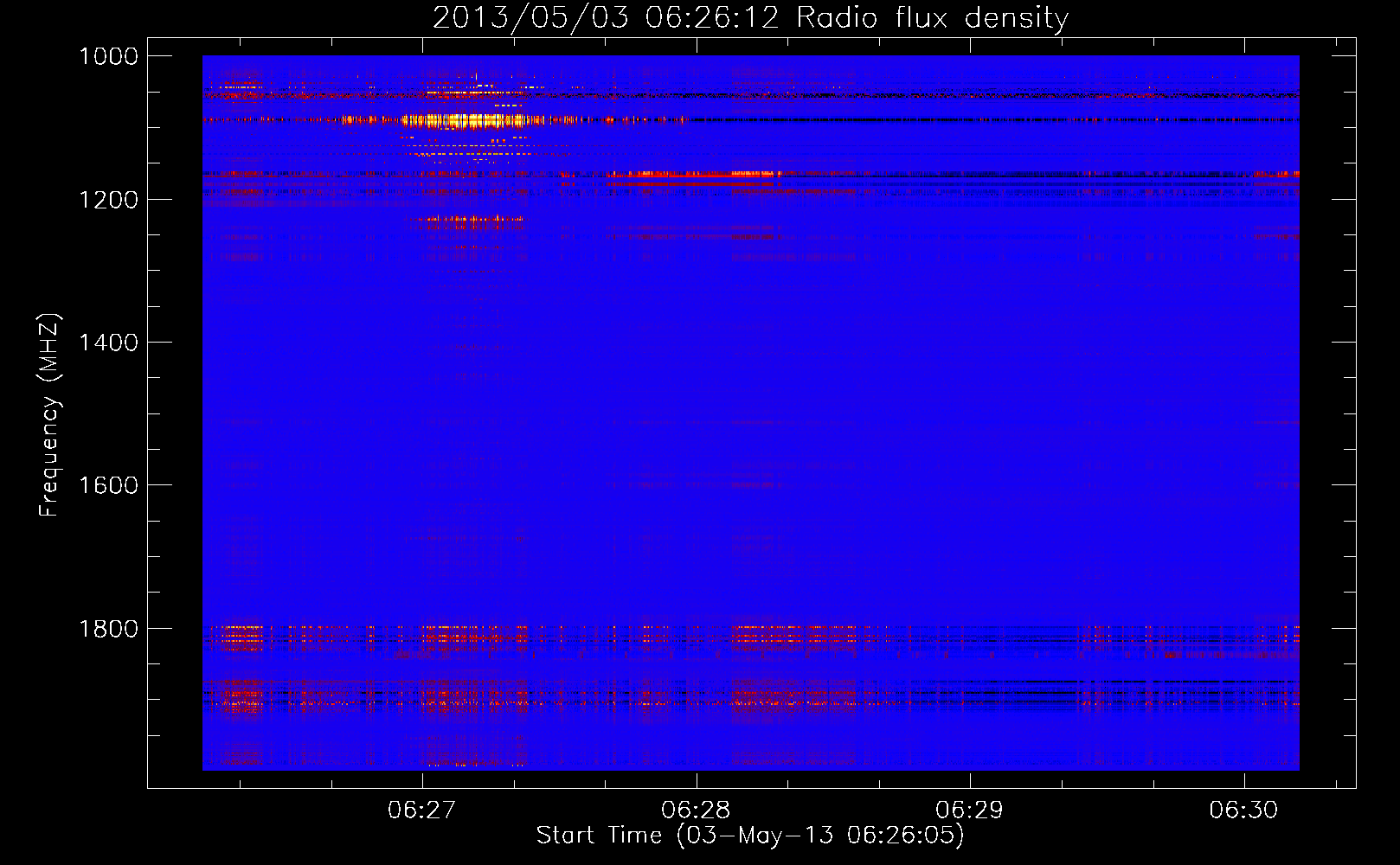This screenshot has width=1400, height=865.
Task: Click the 1800 frequency tick label
Action: (108, 629)
